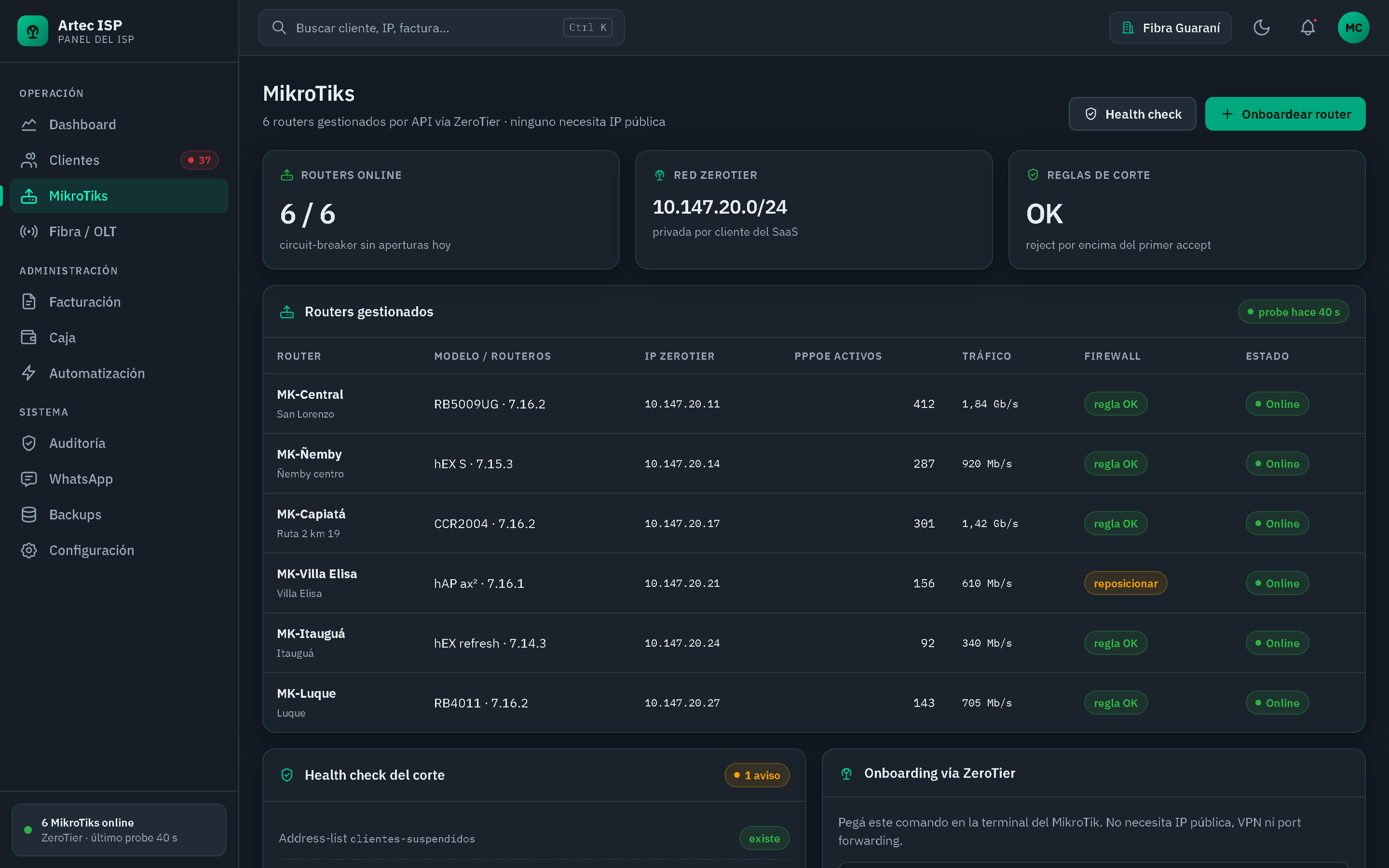Click the 1,42 Gb/s traffic value
Viewport: 1389px width, 868px height.
tap(990, 524)
